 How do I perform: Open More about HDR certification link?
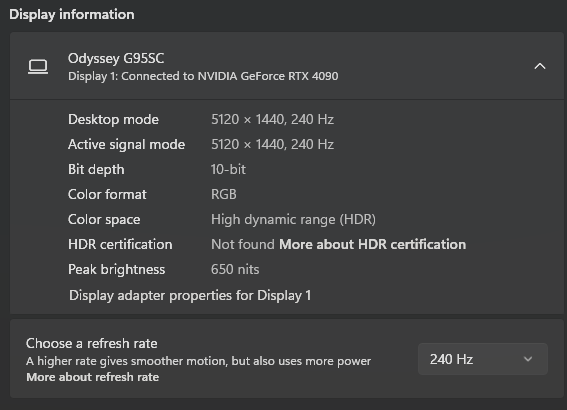pos(372,244)
